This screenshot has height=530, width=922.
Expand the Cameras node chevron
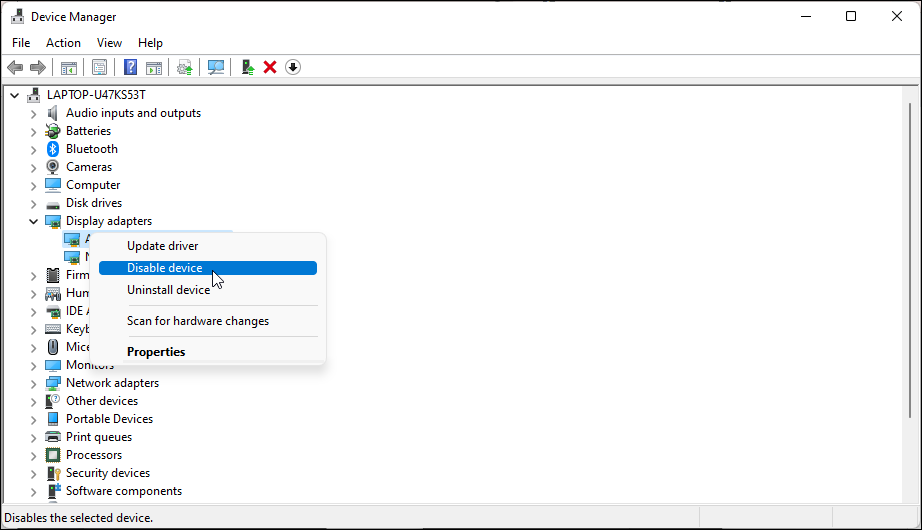(x=34, y=168)
